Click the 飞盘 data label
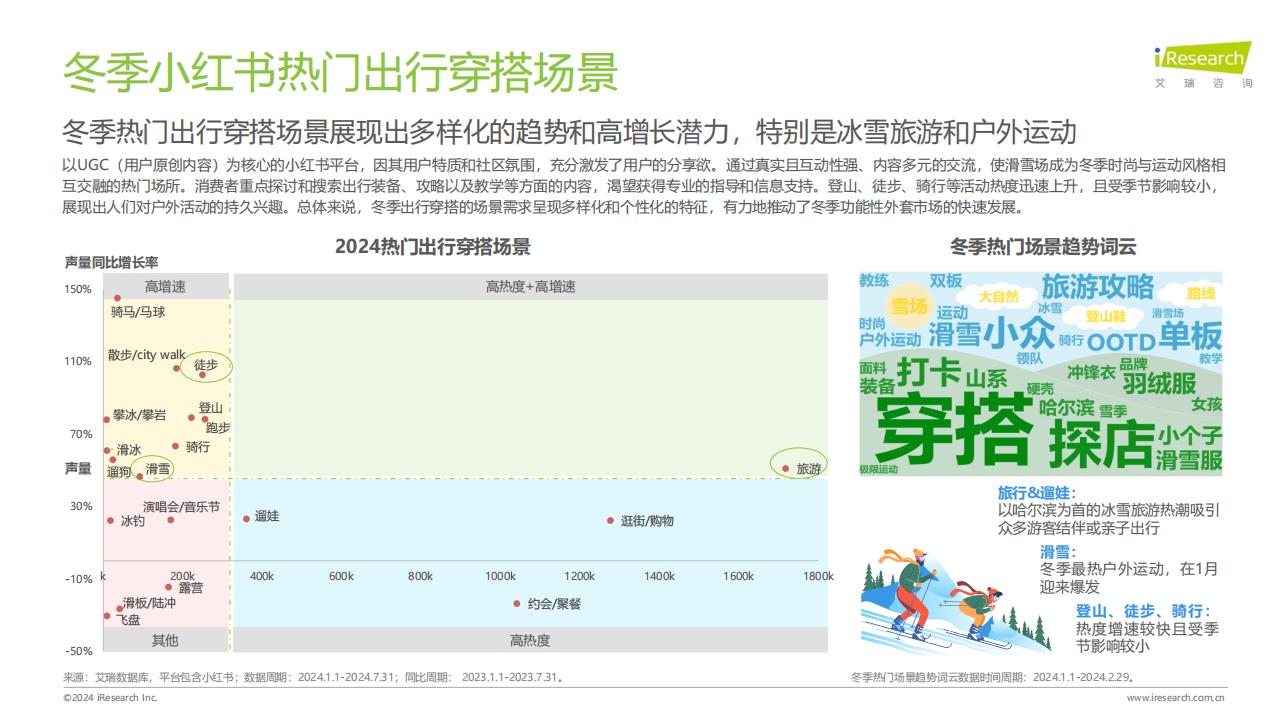 [x=128, y=620]
